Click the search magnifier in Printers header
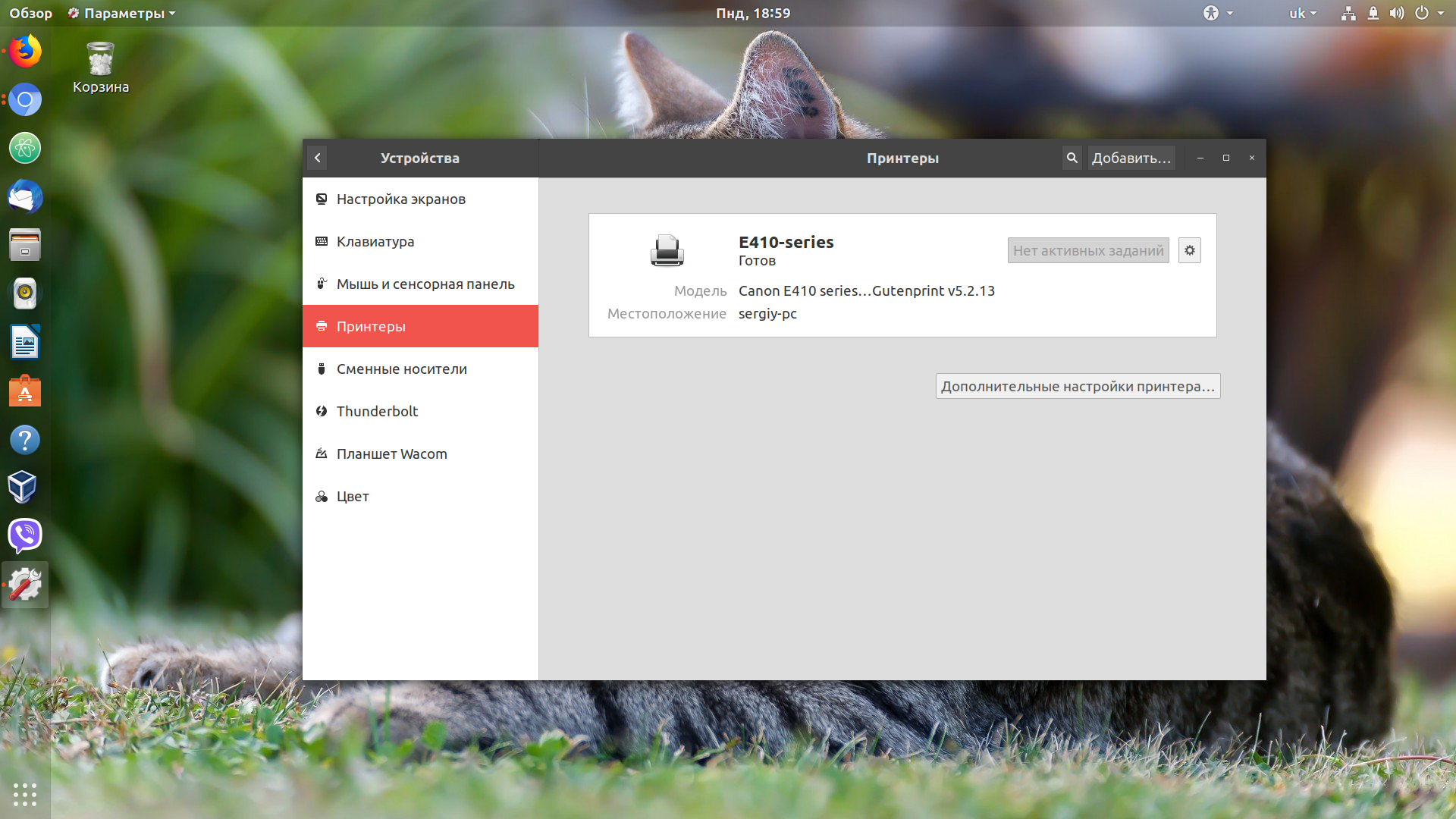The image size is (1456, 819). pyautogui.click(x=1072, y=158)
